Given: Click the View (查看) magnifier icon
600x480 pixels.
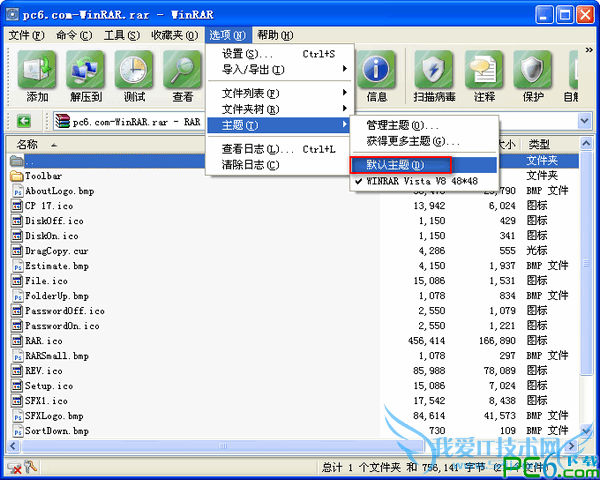Looking at the screenshot, I should pyautogui.click(x=182, y=69).
